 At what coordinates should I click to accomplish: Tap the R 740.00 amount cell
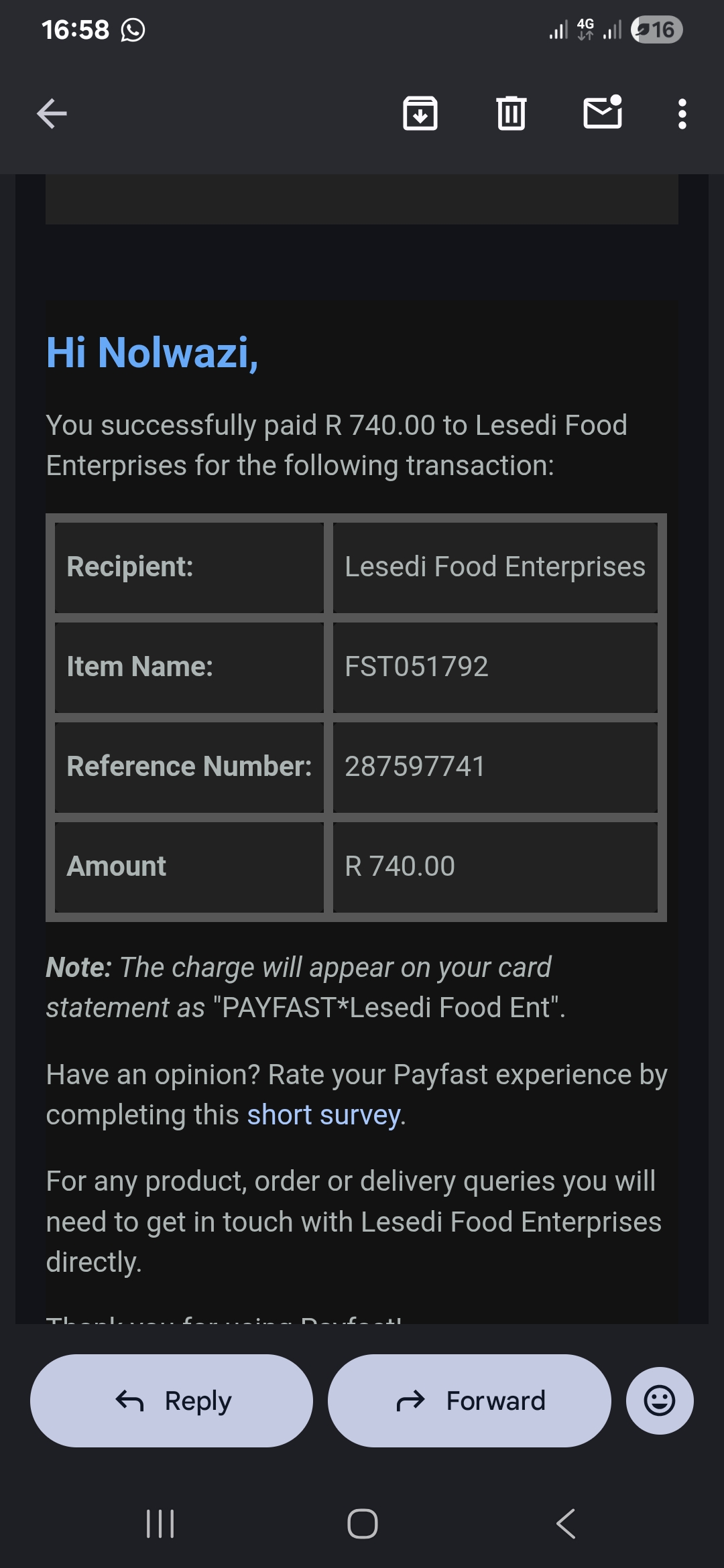tap(400, 866)
